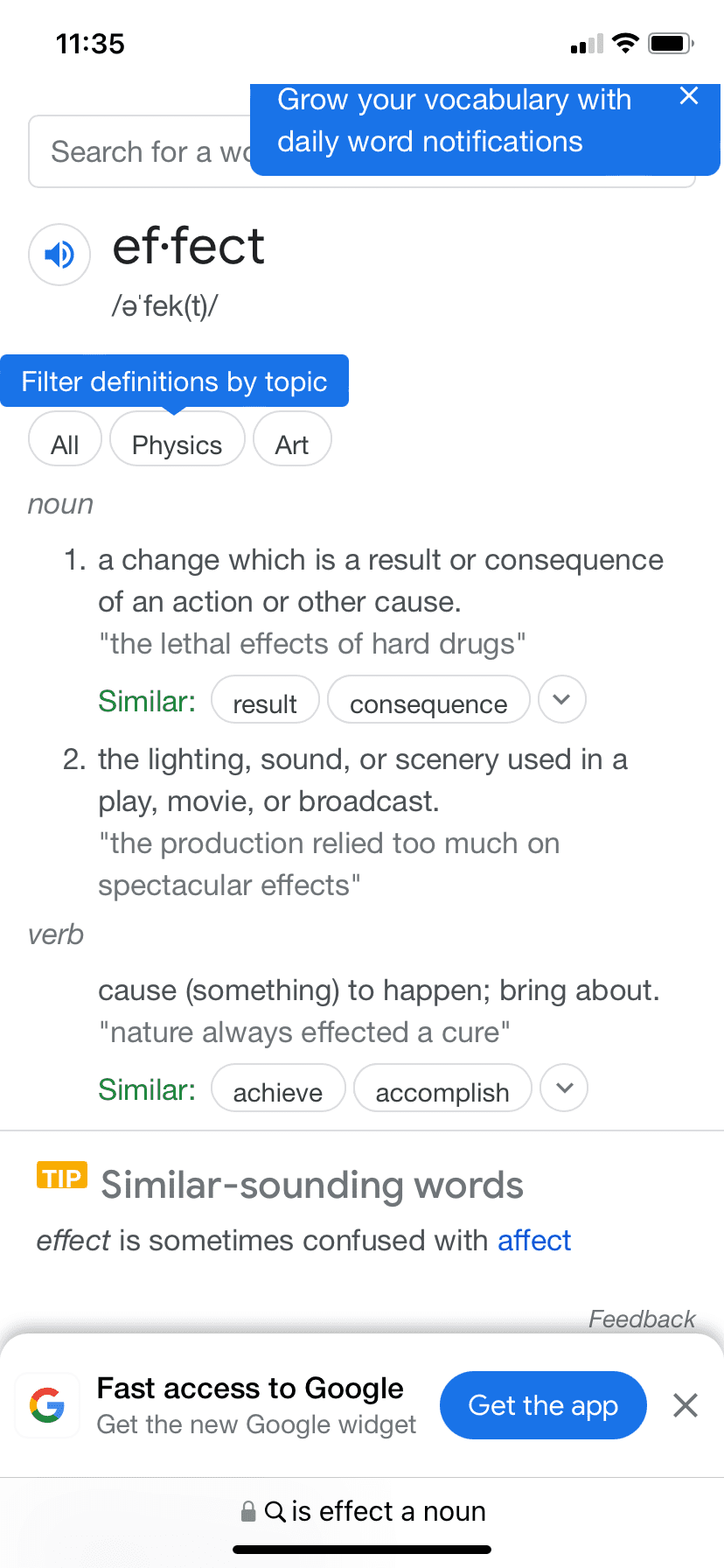Expand more similar words for noun definition
Image resolution: width=724 pixels, height=1568 pixels.
[562, 700]
